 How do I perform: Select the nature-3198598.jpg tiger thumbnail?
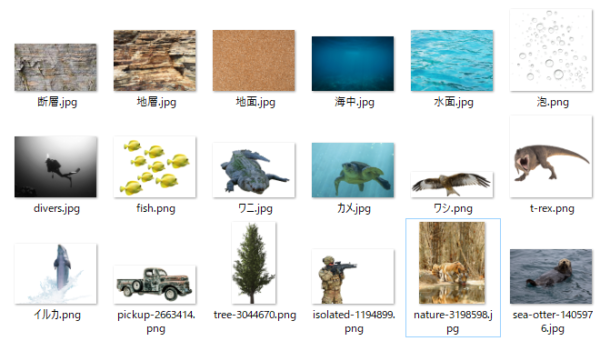click(452, 263)
